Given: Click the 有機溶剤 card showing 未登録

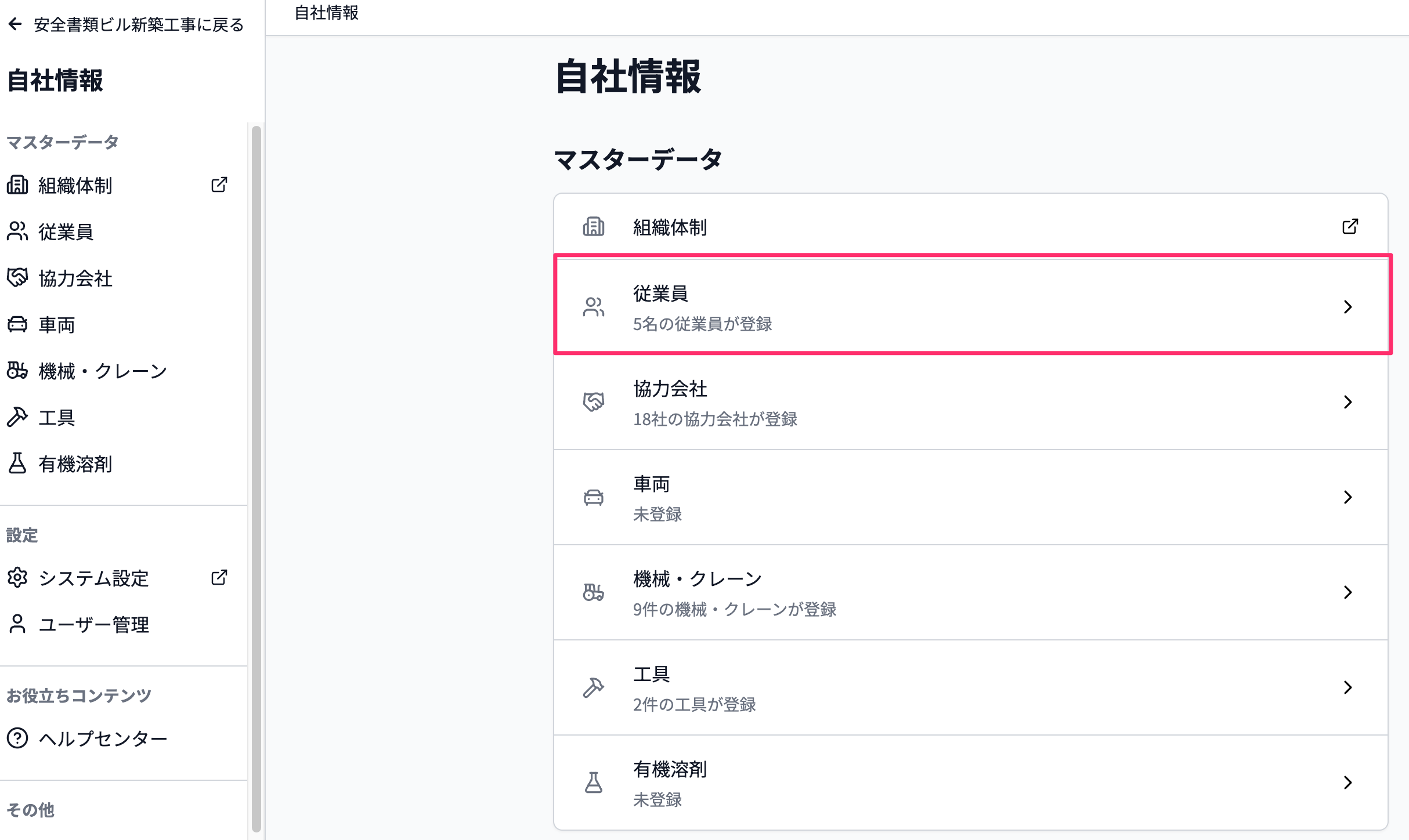Looking at the screenshot, I should 970,783.
